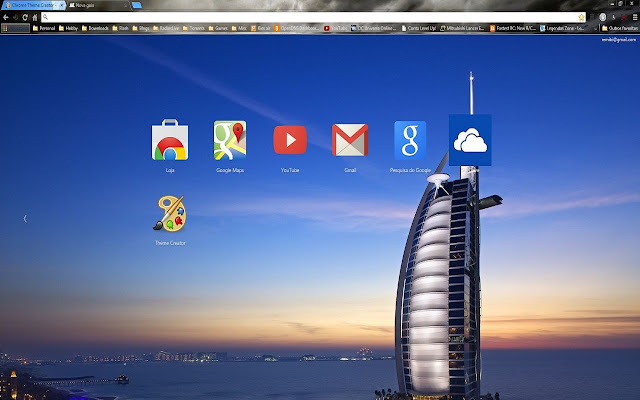The width and height of the screenshot is (640, 400).
Task: Open the Torrents bookmarks folder
Action: point(193,28)
